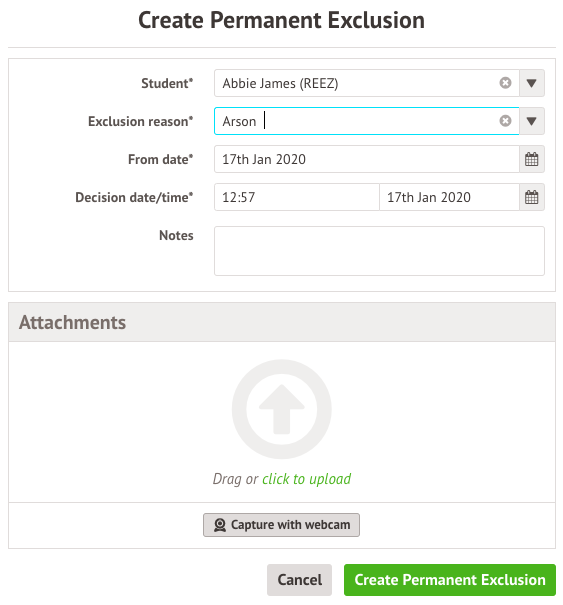Click the From date field 17th Jan 2020

tap(367, 159)
